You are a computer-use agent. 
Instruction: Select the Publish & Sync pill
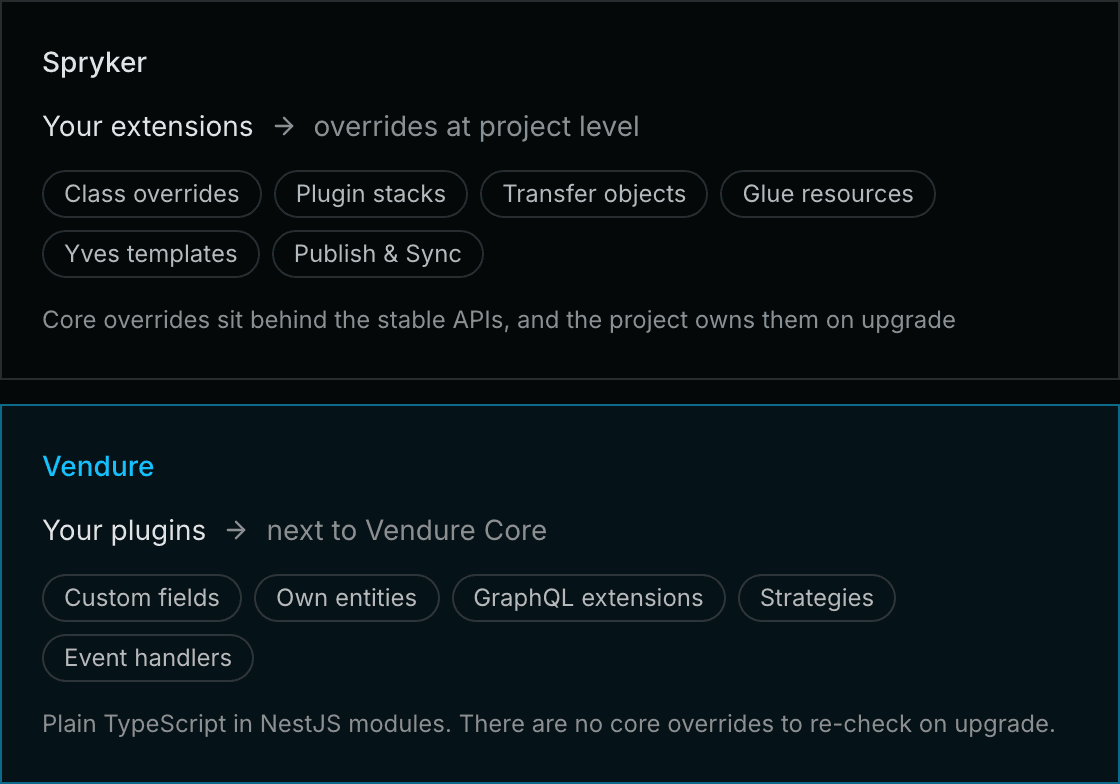(378, 254)
